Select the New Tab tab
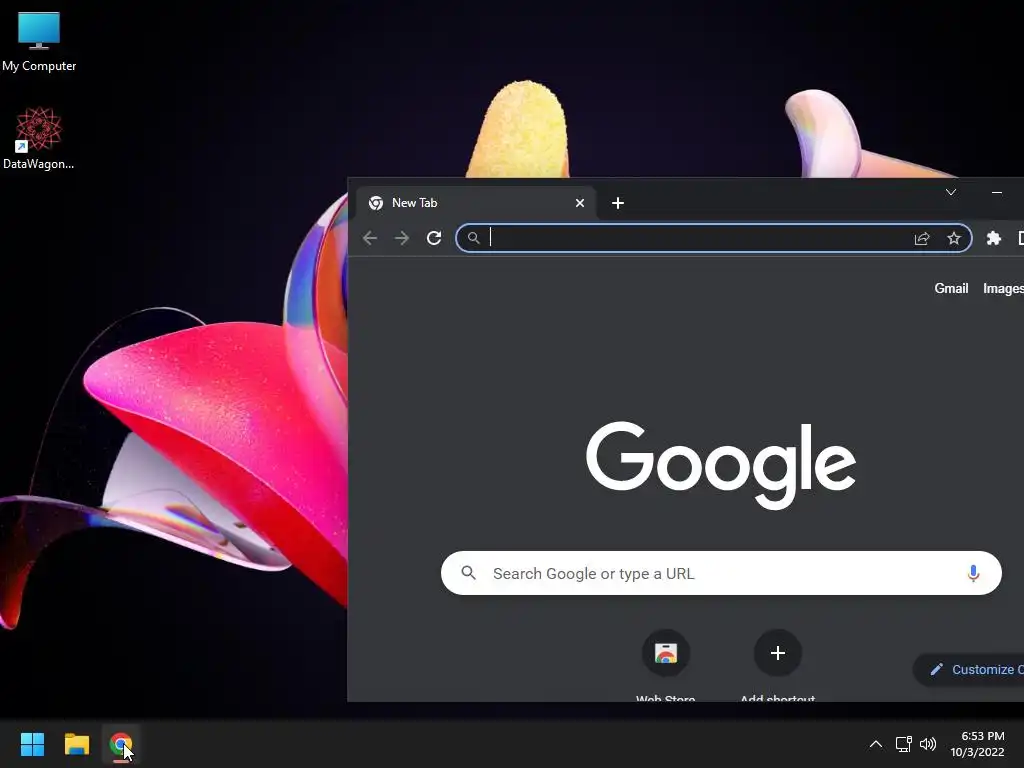 pos(476,203)
